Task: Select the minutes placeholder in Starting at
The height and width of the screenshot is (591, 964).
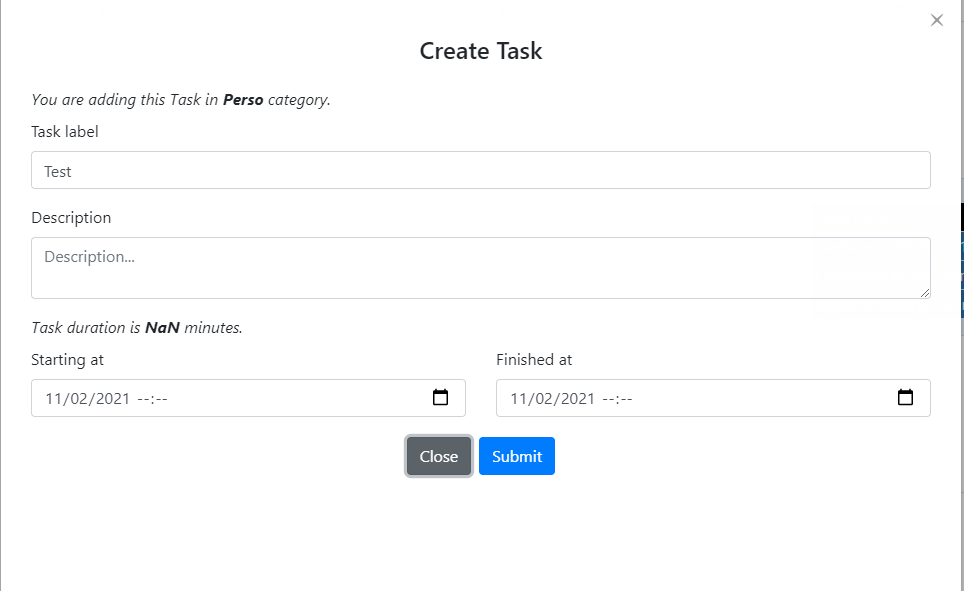Action: [x=160, y=398]
